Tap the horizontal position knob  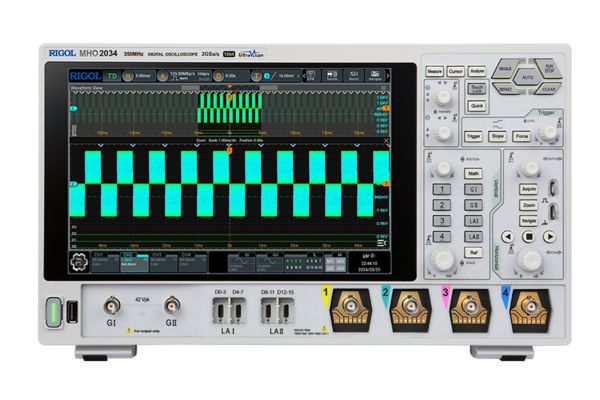(x=530, y=168)
